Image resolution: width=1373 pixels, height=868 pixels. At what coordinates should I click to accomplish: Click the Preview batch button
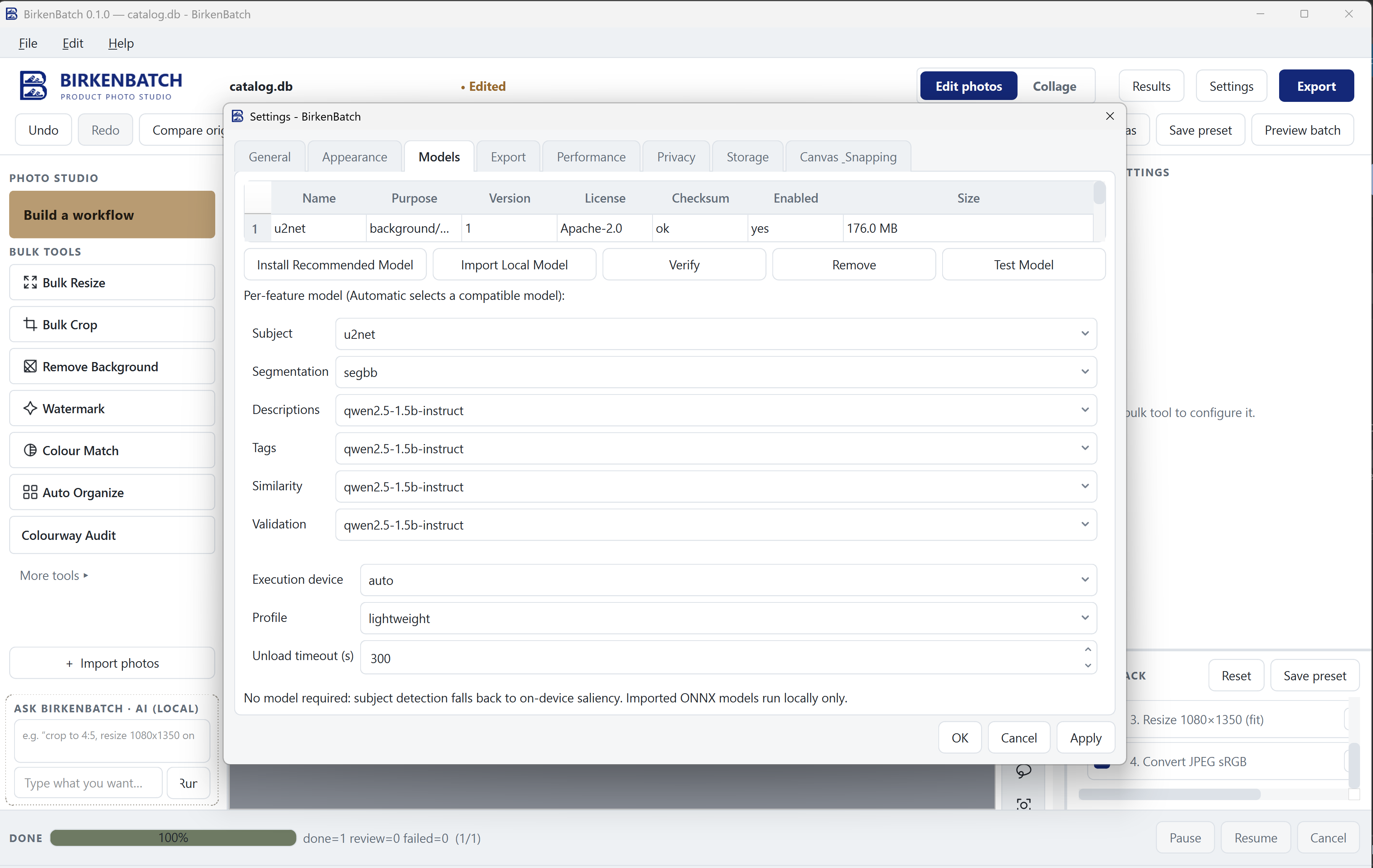click(1302, 130)
